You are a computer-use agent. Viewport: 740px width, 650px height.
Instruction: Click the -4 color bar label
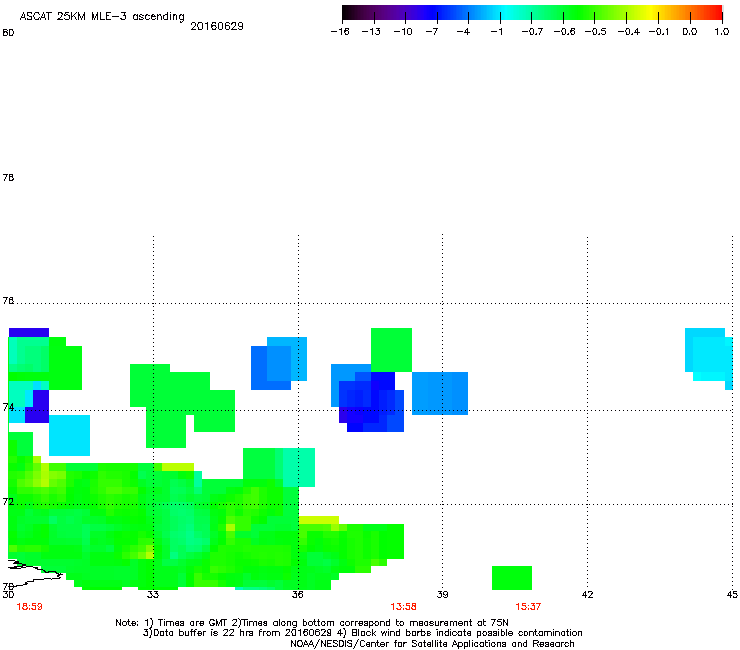click(463, 32)
